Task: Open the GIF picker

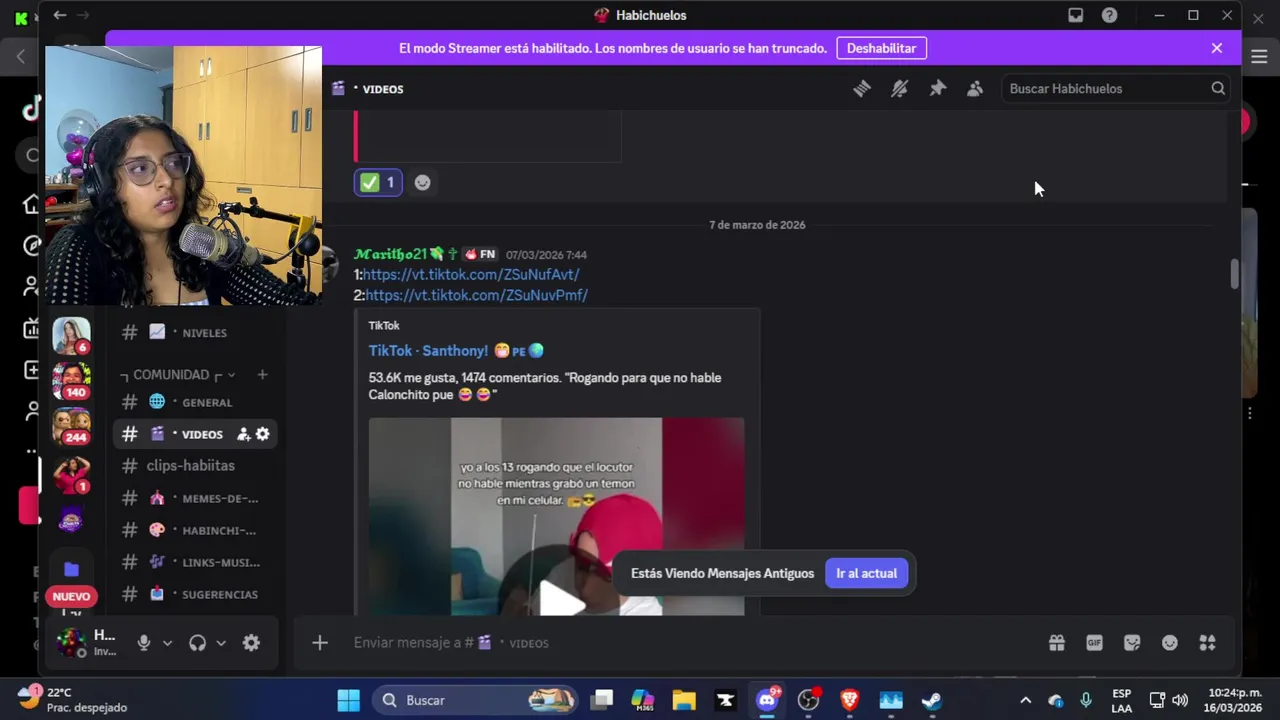Action: click(x=1094, y=643)
